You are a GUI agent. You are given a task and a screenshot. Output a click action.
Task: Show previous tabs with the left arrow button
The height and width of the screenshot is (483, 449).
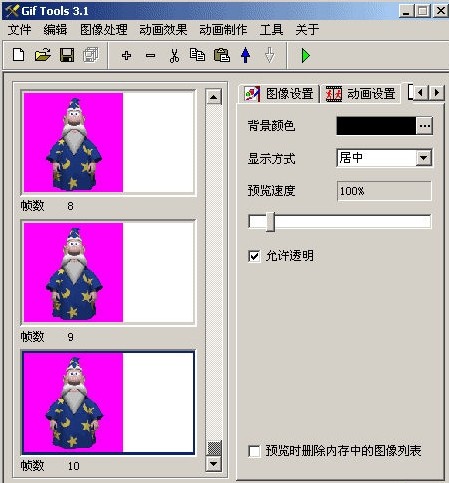[x=421, y=92]
